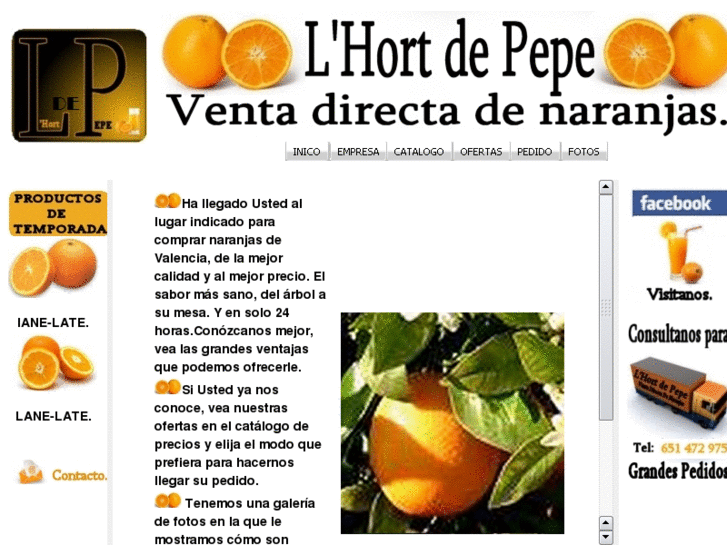View the OFERTAS page
The image size is (727, 545).
481,152
